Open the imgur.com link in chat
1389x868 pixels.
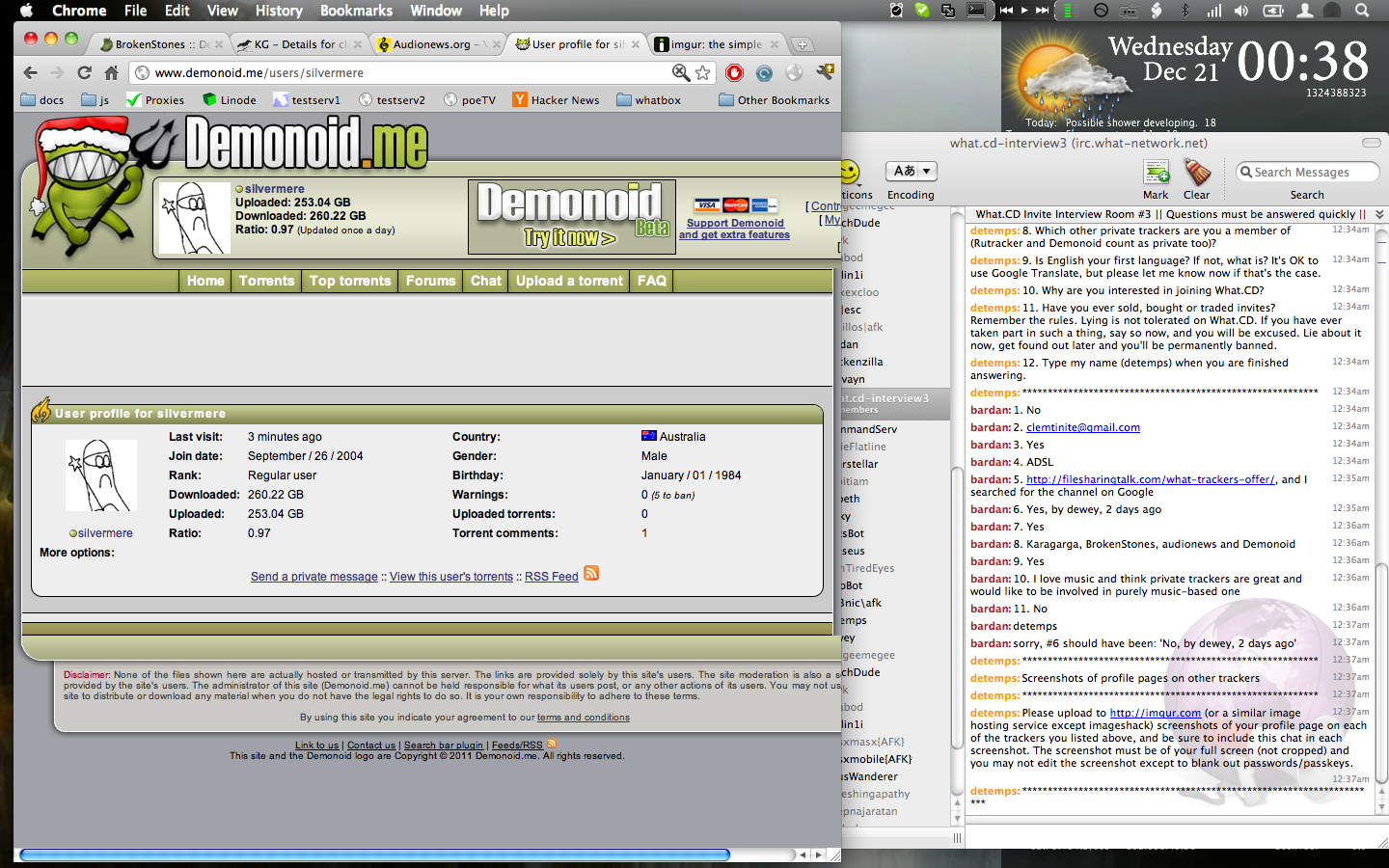click(1156, 713)
